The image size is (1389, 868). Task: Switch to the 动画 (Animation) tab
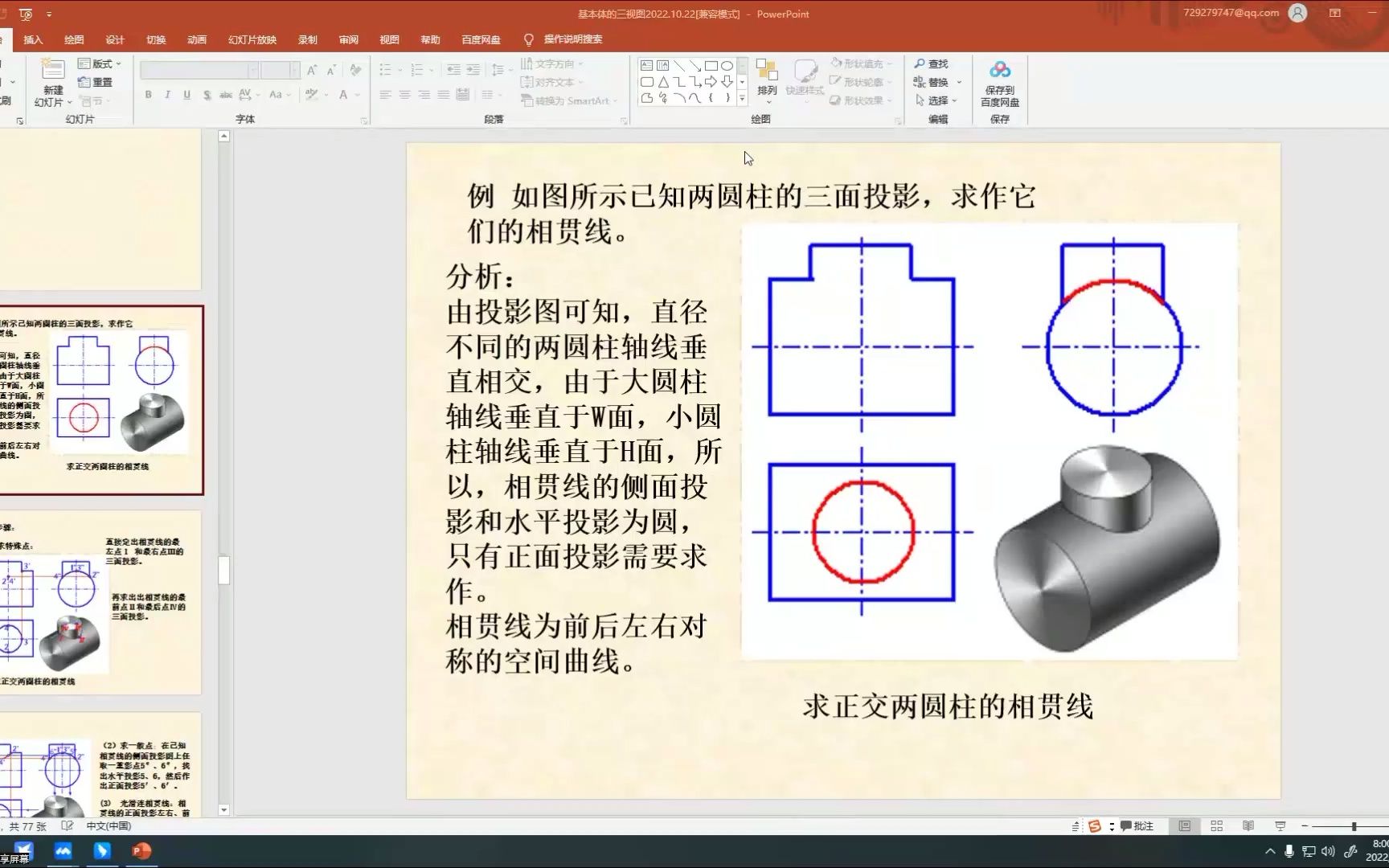click(x=196, y=39)
